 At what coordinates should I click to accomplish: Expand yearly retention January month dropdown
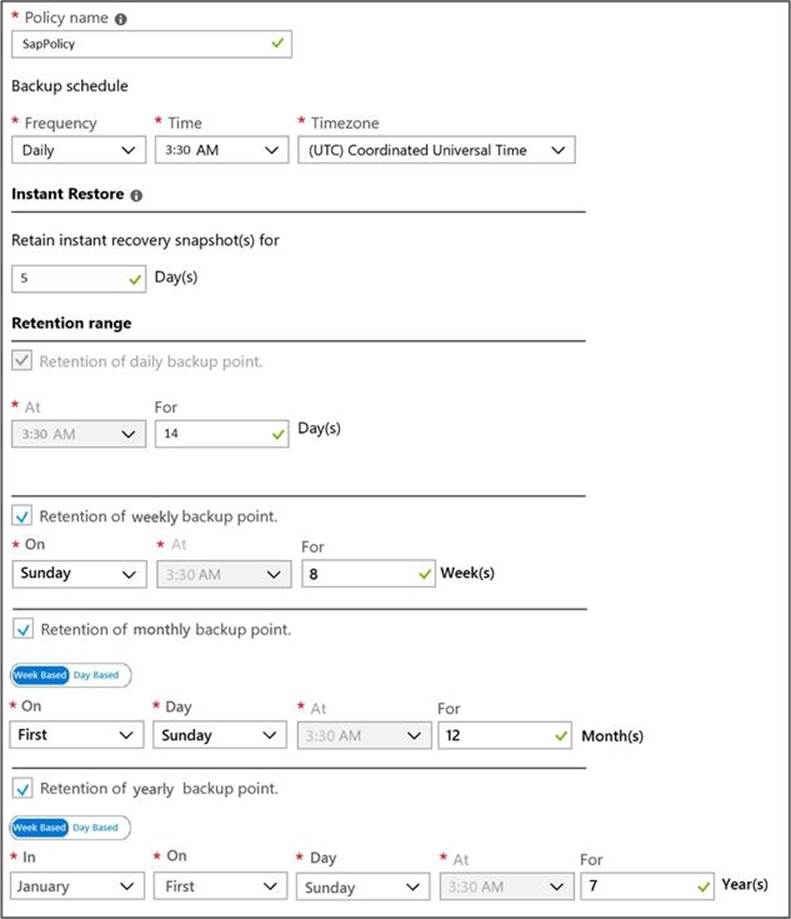click(78, 887)
